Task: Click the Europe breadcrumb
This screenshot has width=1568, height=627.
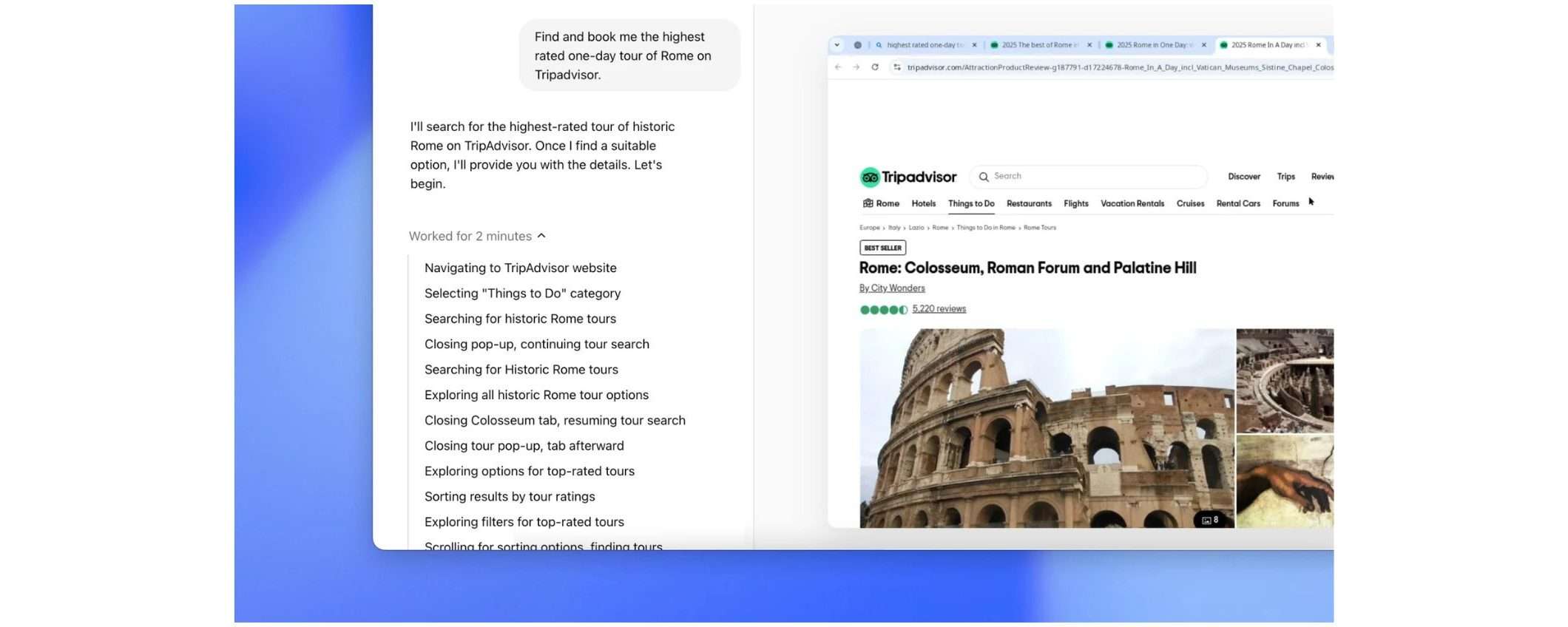Action: tap(870, 228)
